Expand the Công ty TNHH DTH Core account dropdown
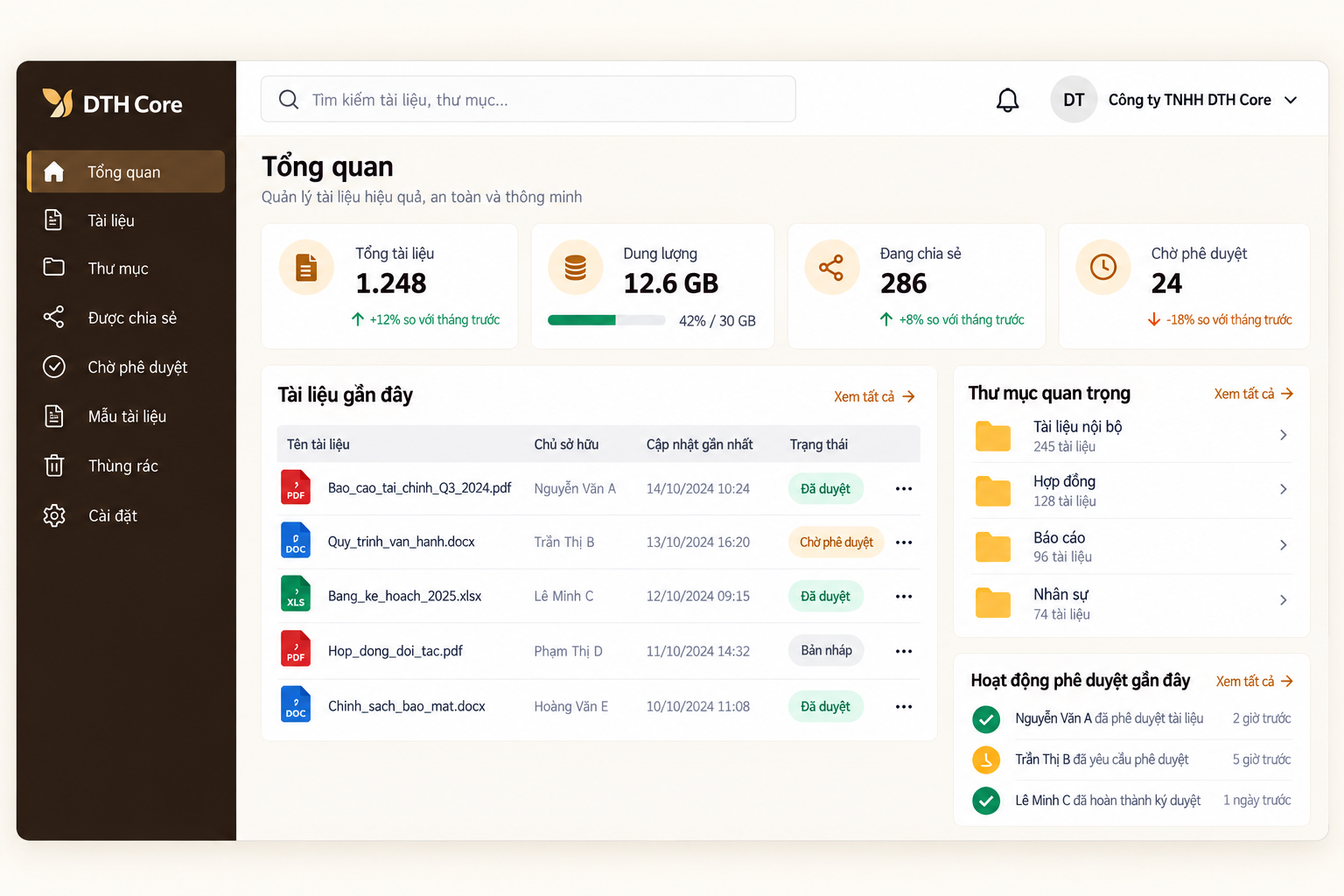 point(1291,101)
